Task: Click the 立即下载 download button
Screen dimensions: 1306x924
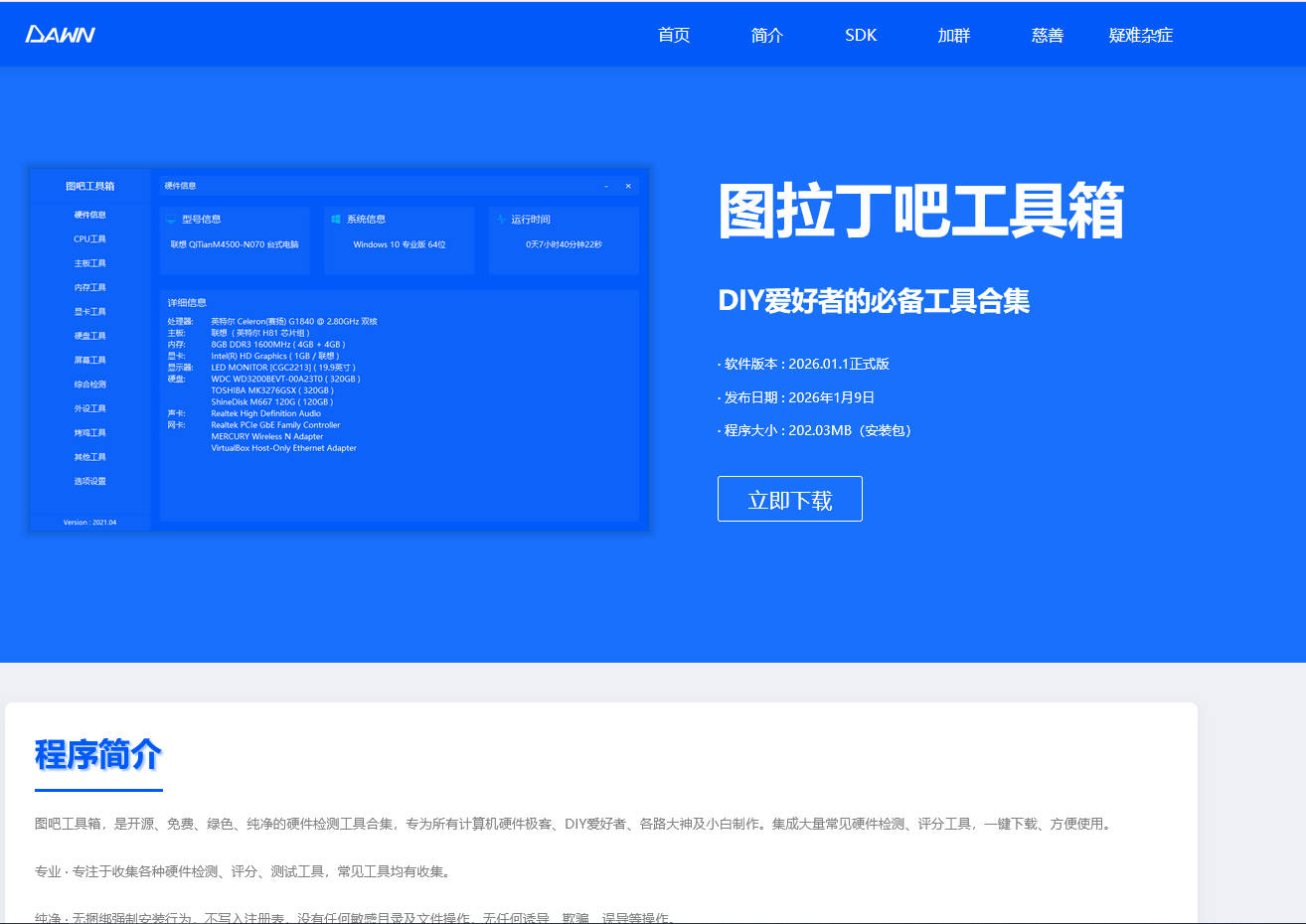Action: point(789,498)
